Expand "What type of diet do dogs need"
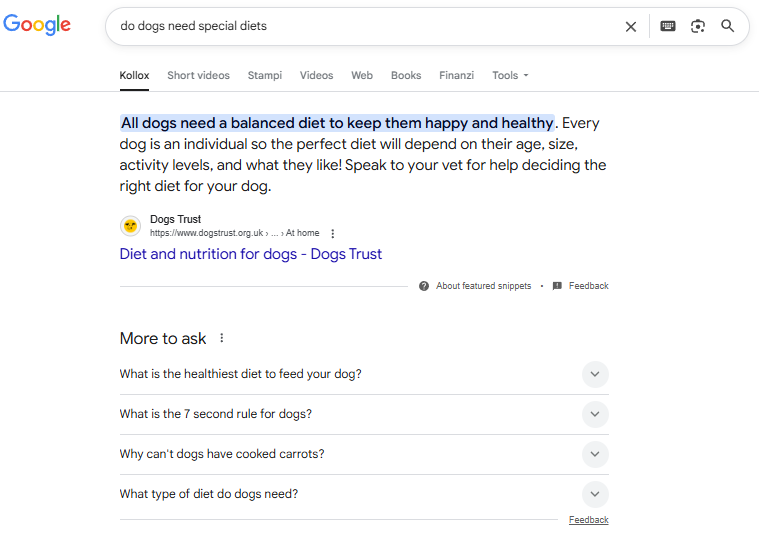The width and height of the screenshot is (759, 543). click(x=595, y=494)
